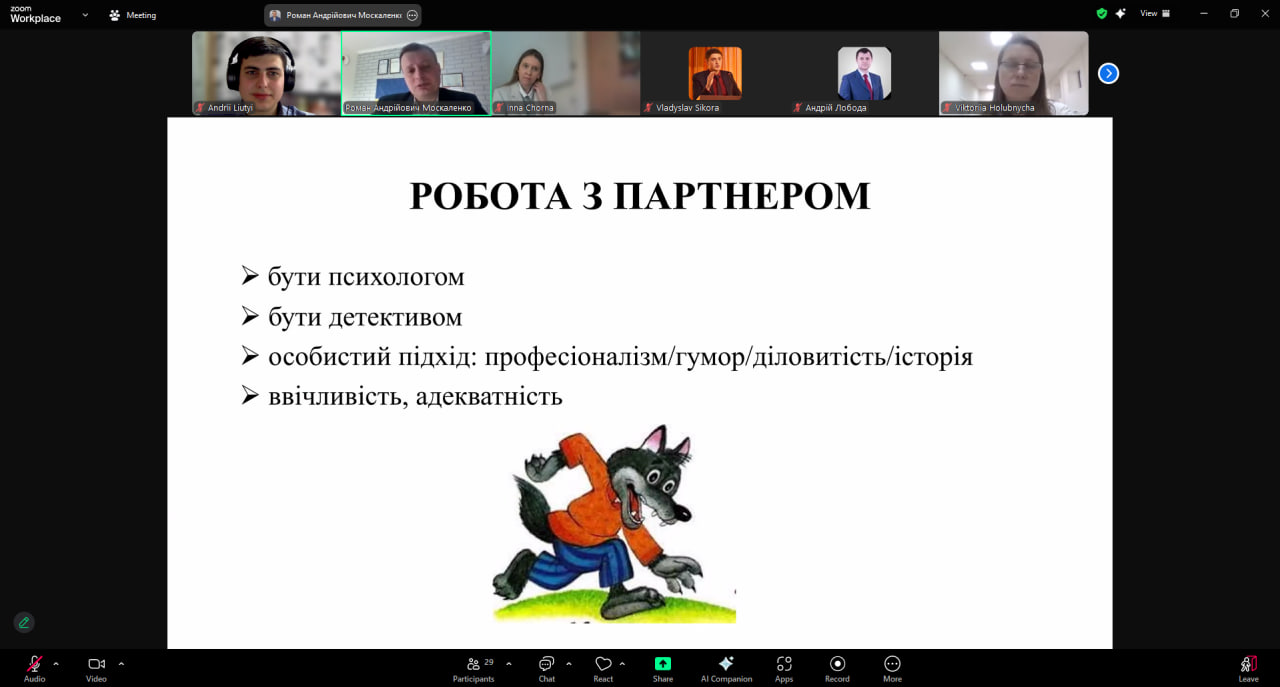
Task: Click the bullet ввічливість, адекватність
Action: pos(415,396)
